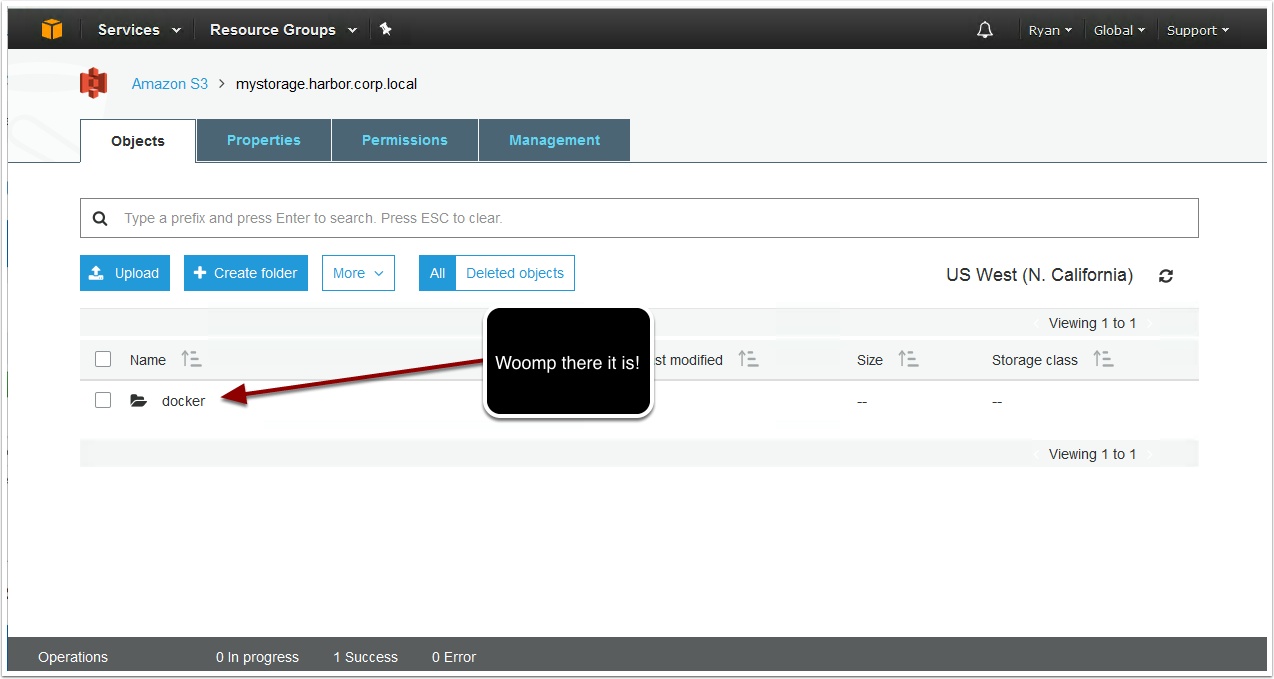
Task: Click the search magnifier icon
Action: pos(100,218)
